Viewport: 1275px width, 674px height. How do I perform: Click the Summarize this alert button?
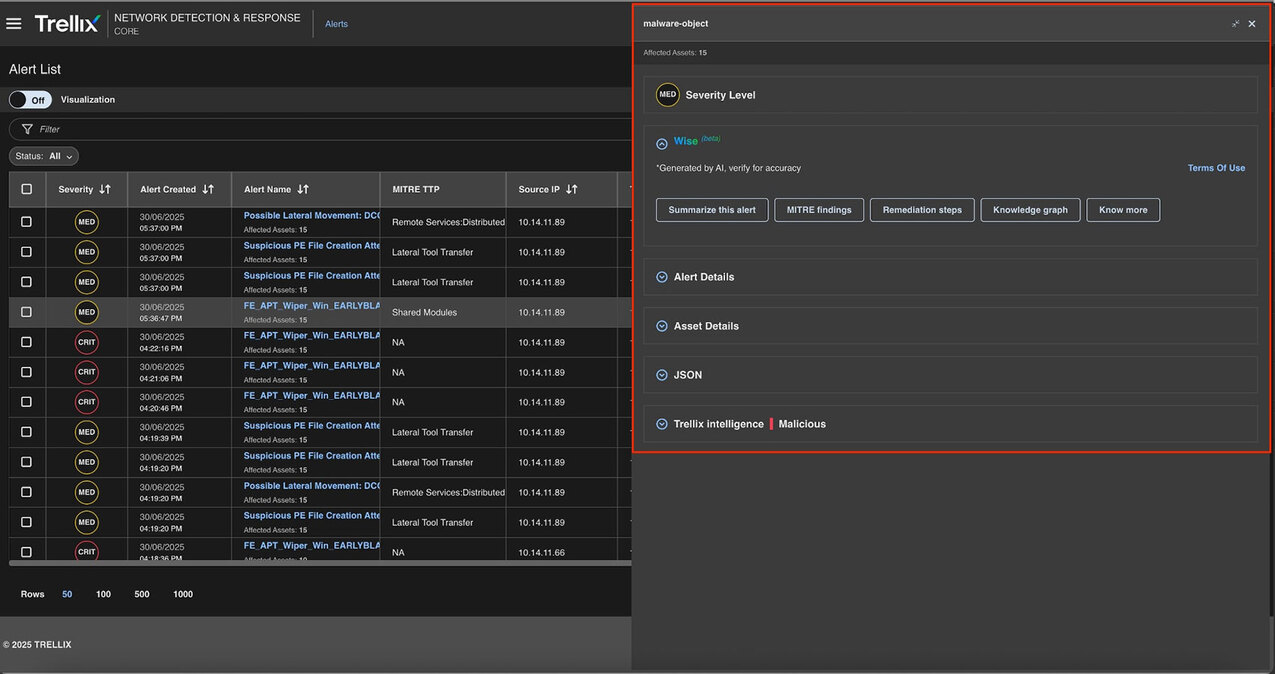coord(712,210)
